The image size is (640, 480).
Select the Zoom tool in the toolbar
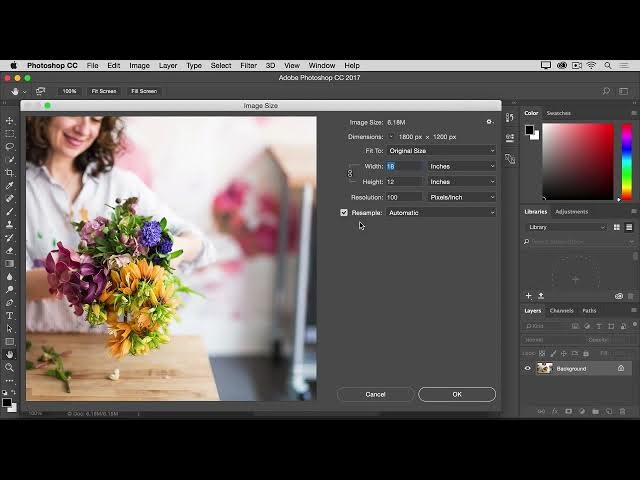tap(10, 367)
